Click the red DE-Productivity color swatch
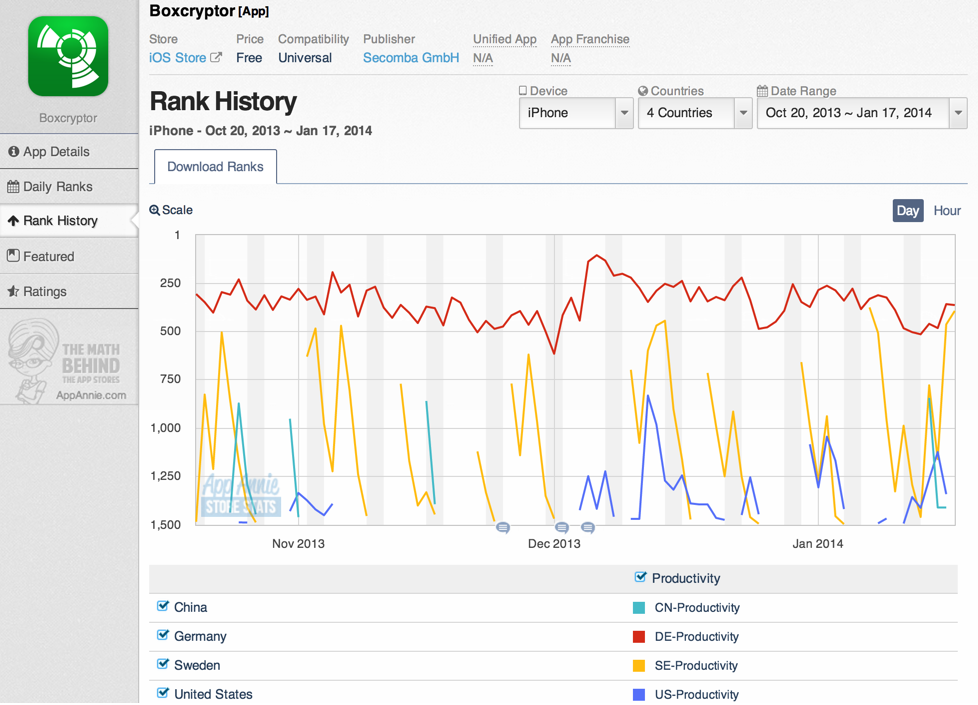The image size is (978, 705). click(639, 636)
